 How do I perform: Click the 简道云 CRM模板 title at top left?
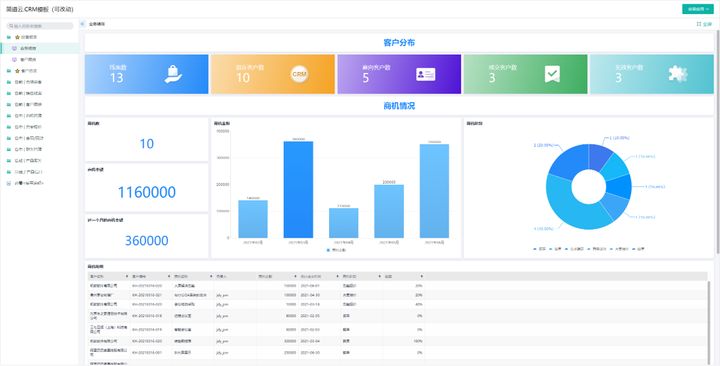[x=39, y=9]
